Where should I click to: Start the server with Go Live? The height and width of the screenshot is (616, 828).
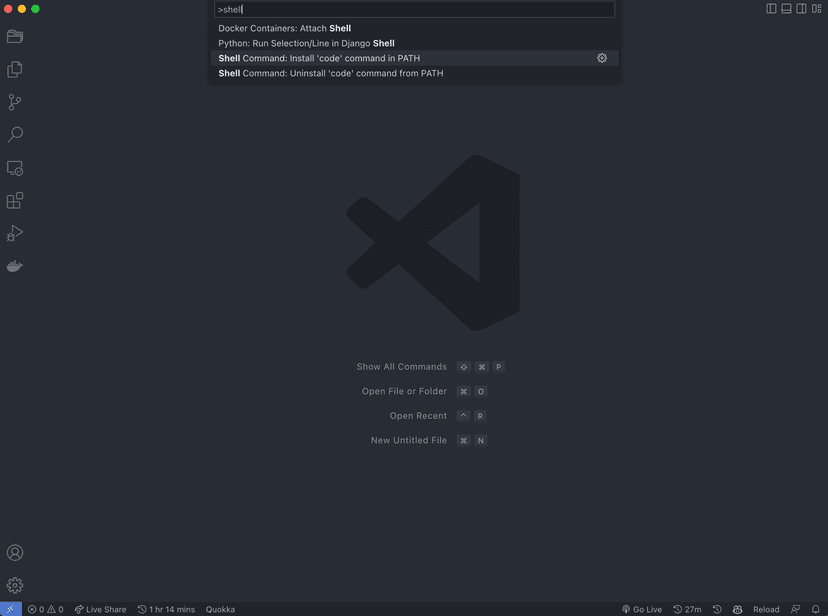pyautogui.click(x=643, y=608)
